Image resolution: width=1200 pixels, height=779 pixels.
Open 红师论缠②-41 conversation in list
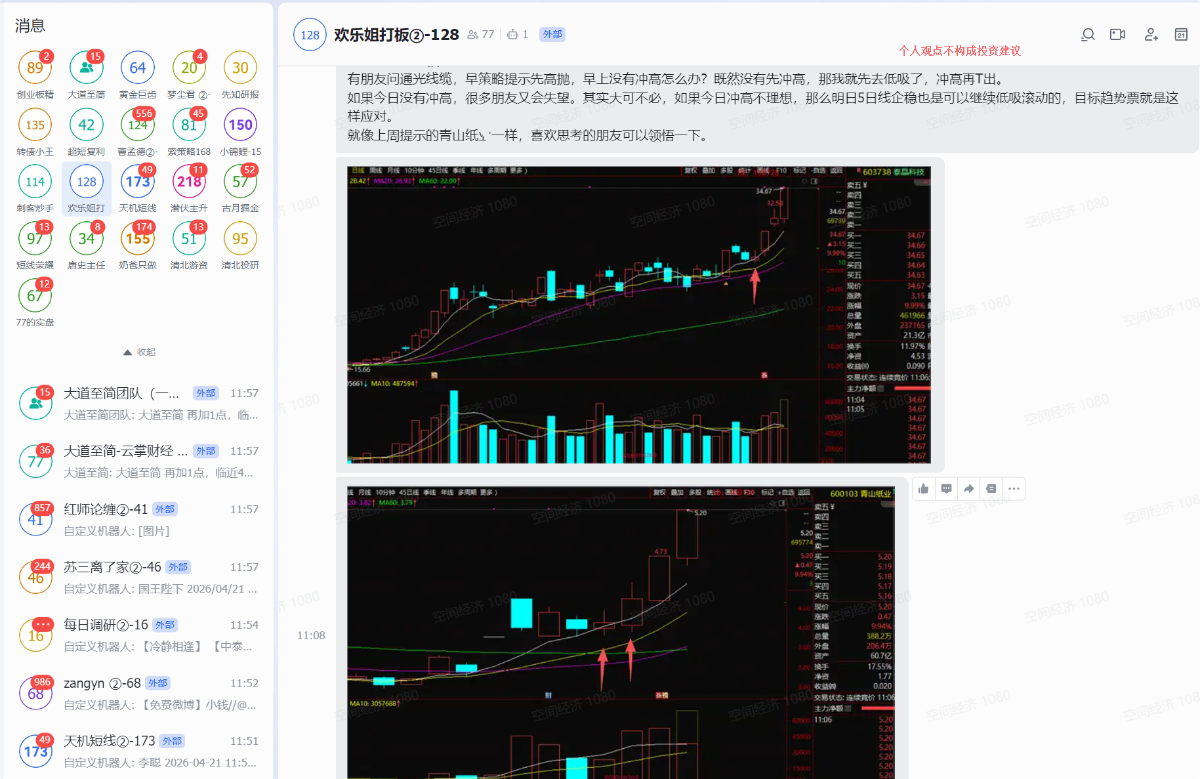coord(140,518)
